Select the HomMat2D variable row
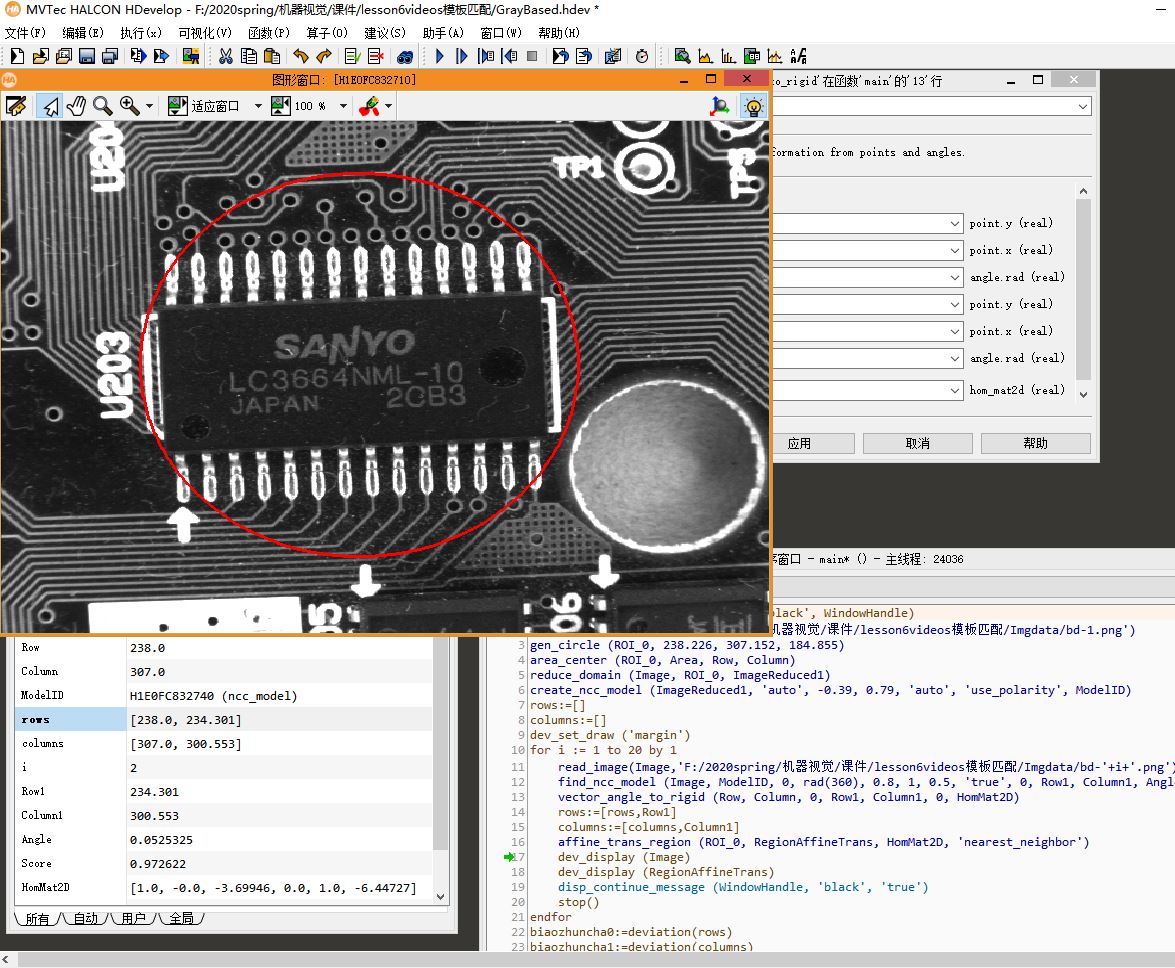Screen dimensions: 1175x968 point(224,887)
